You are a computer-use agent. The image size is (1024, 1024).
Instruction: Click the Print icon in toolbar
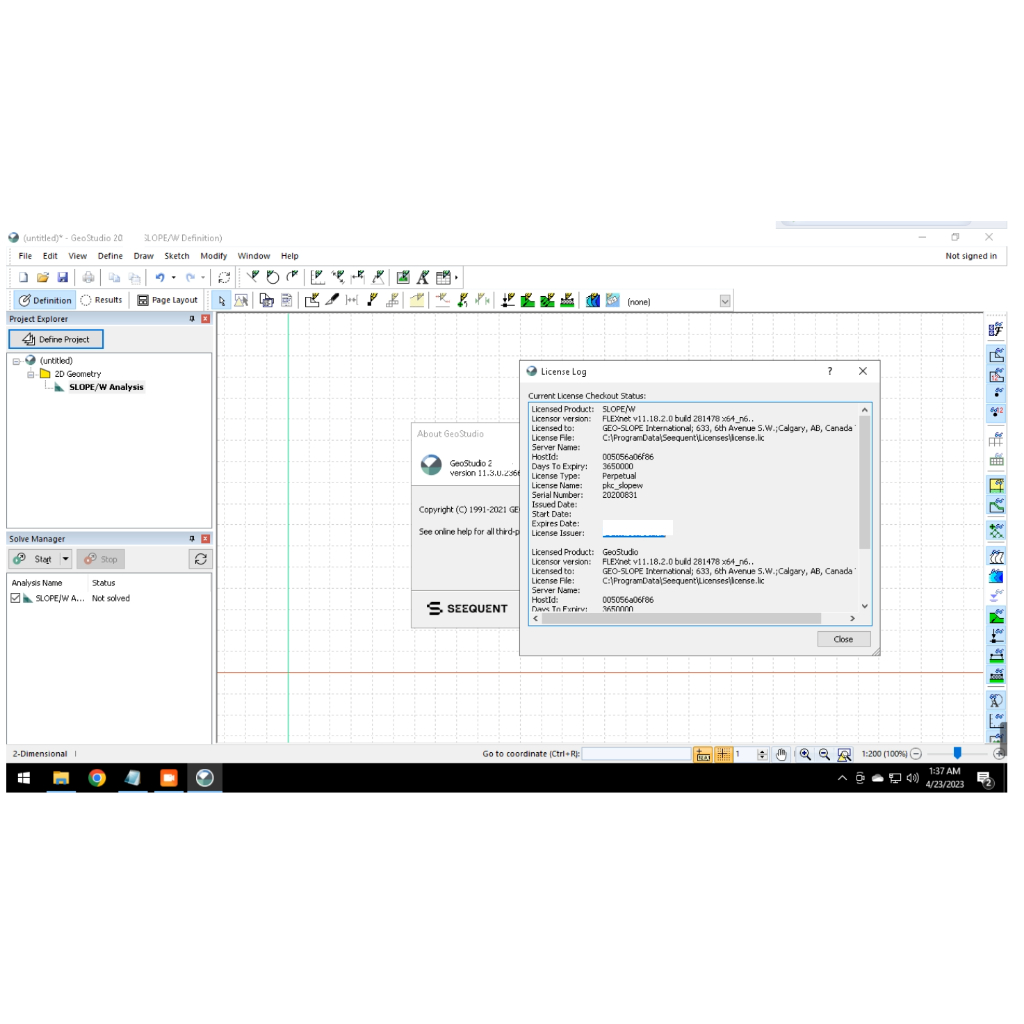pyautogui.click(x=88, y=277)
